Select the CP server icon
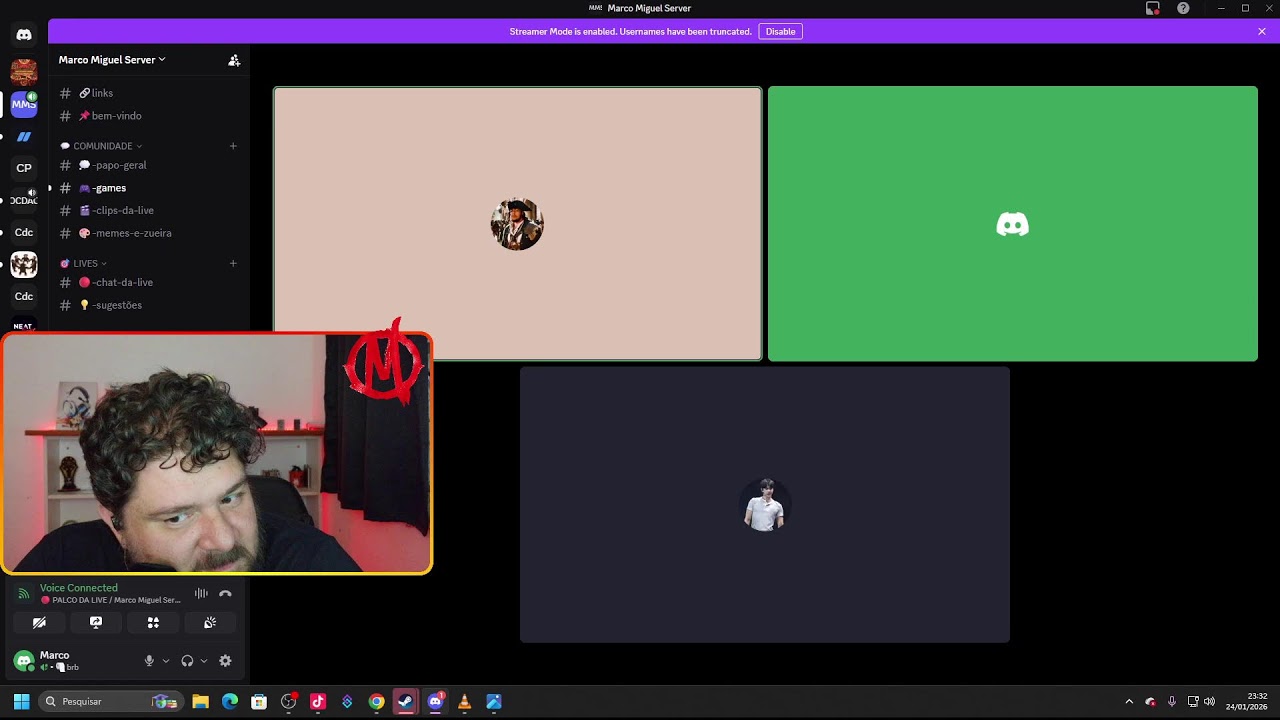 [24, 168]
